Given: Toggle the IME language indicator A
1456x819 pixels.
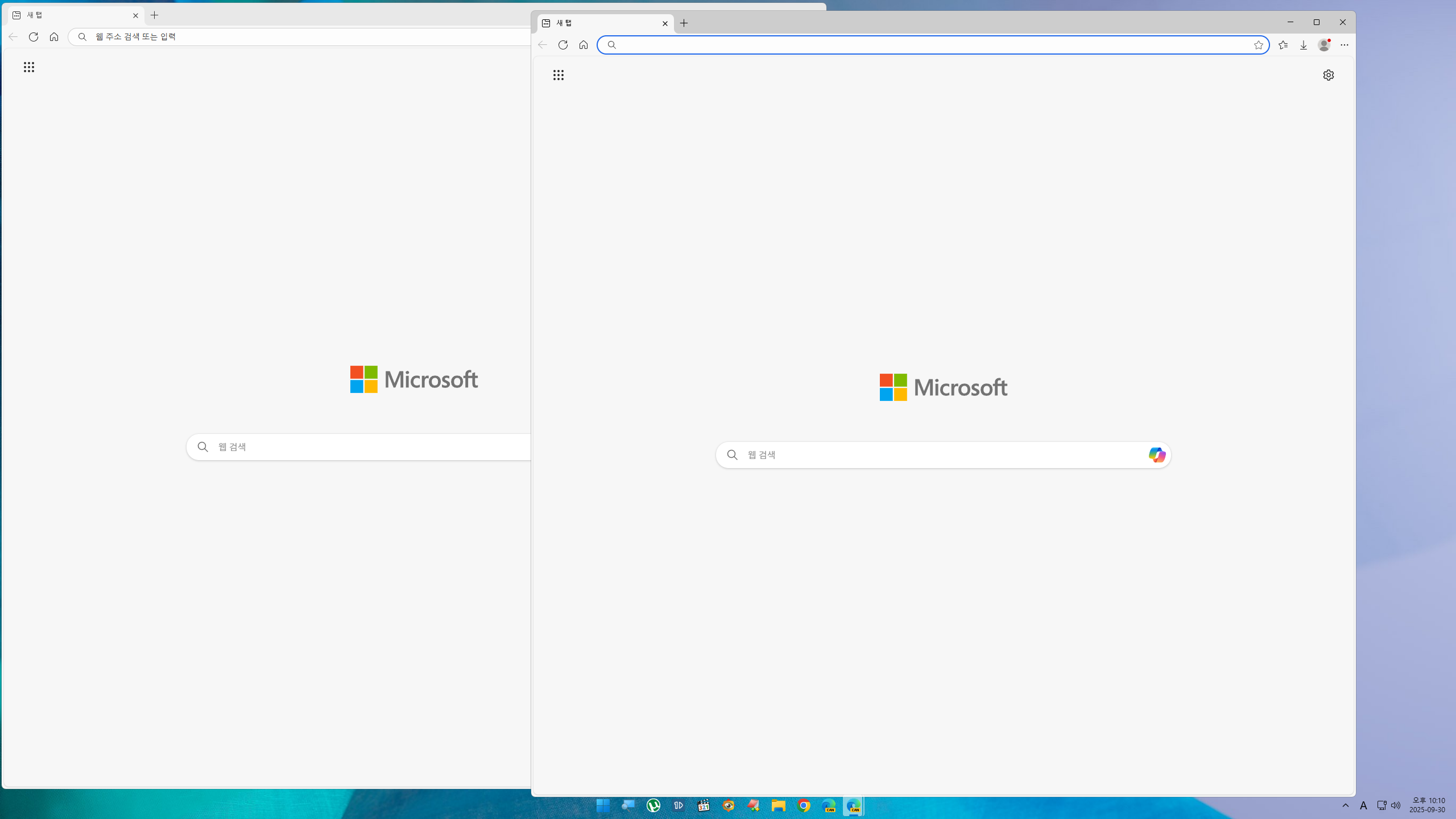Looking at the screenshot, I should tap(1363, 805).
